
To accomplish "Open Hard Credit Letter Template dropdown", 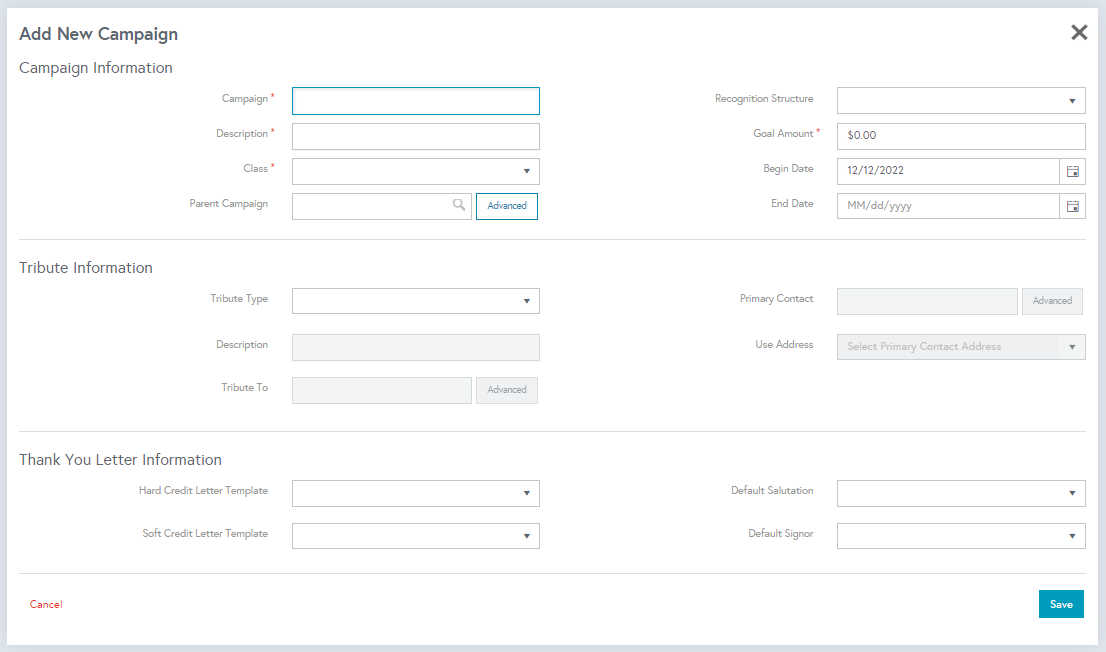I will click(x=415, y=493).
